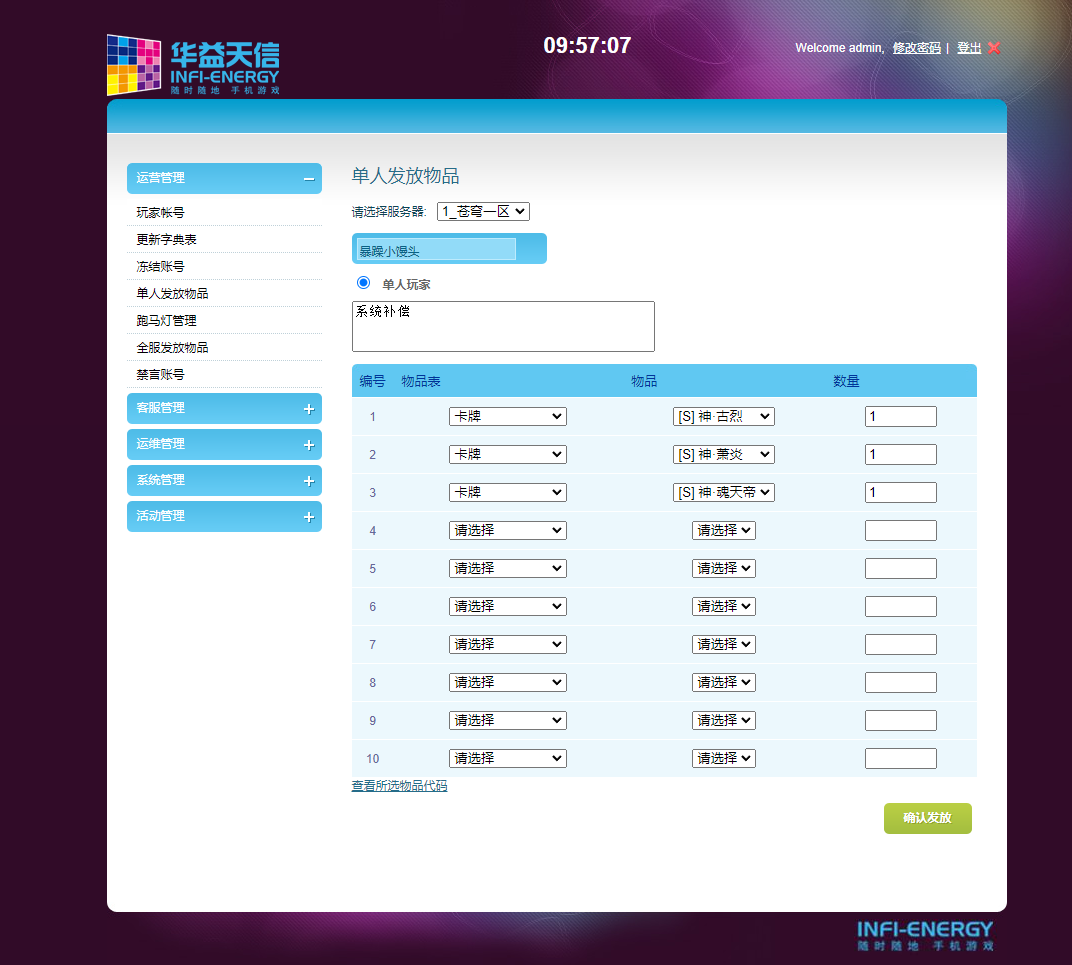Click the INFI-ENERGY logo at top left
The width and height of the screenshot is (1072, 965).
point(193,65)
